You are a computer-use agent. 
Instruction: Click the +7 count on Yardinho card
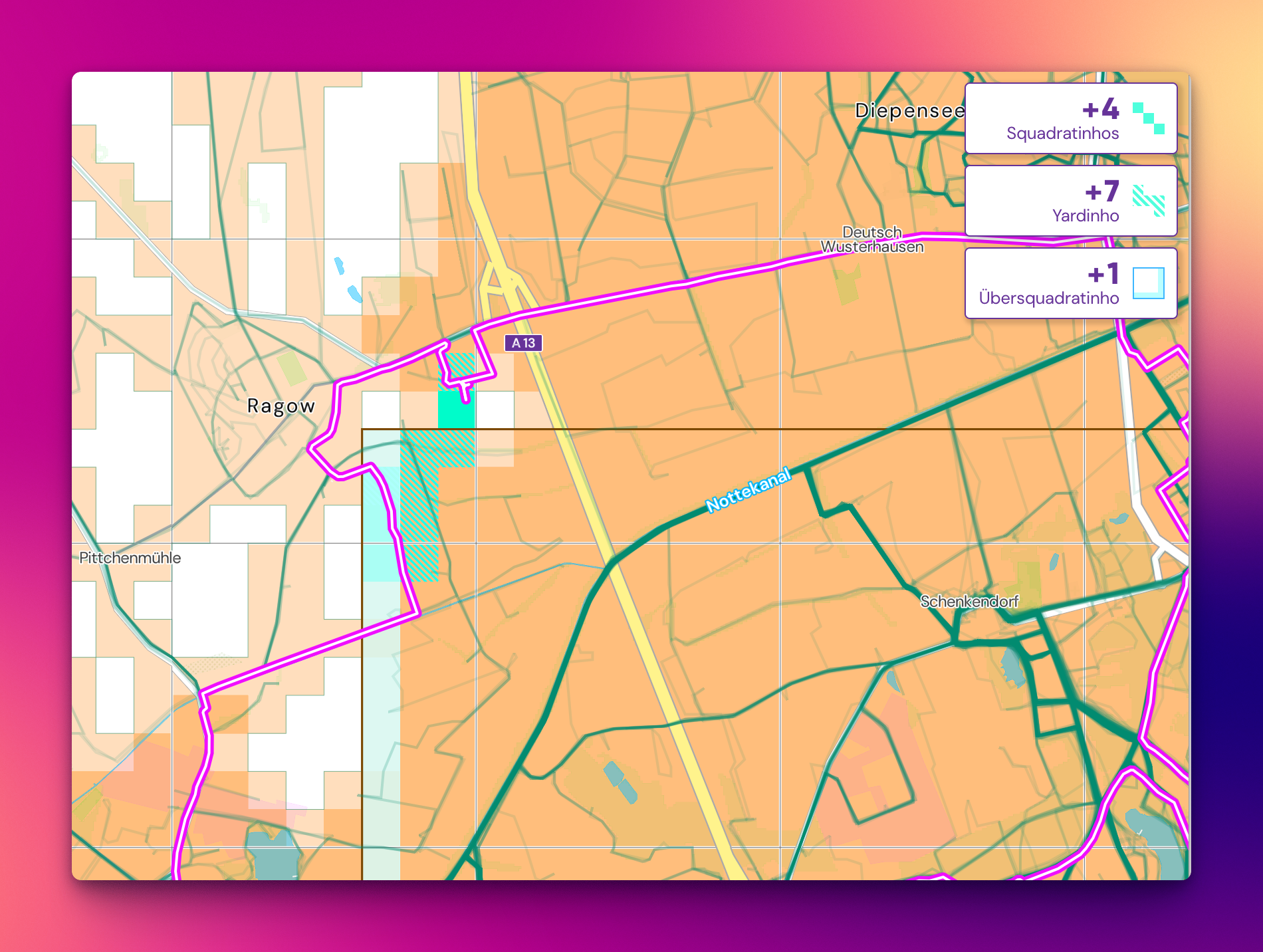click(1101, 191)
